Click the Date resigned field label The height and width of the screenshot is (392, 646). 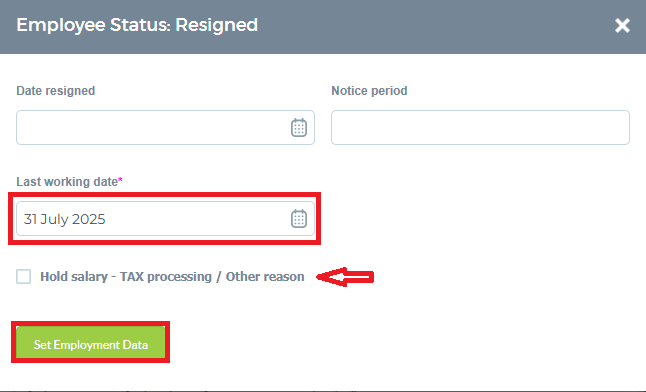(56, 91)
